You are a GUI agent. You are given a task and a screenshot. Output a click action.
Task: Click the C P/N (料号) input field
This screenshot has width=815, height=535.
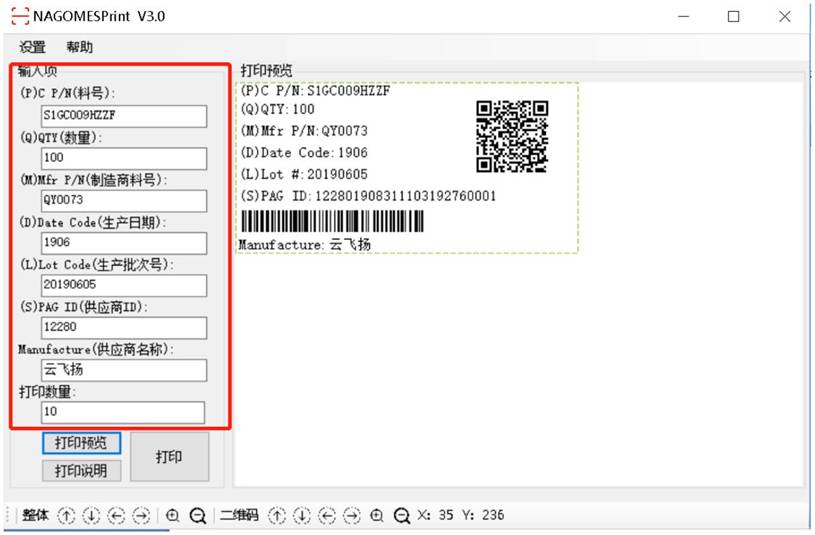click(x=123, y=116)
